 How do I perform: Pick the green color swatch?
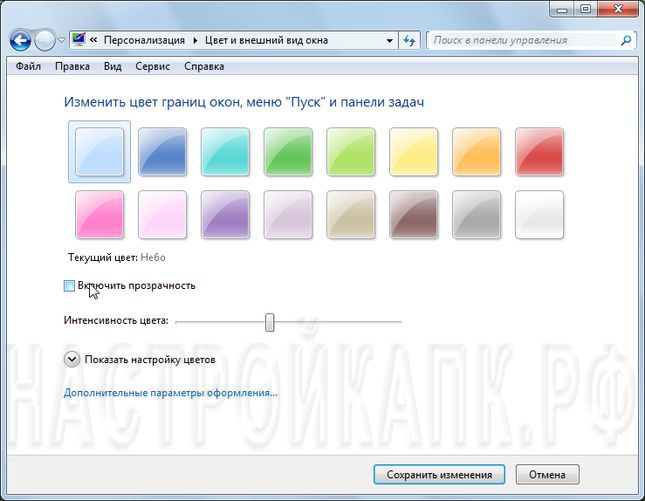pyautogui.click(x=288, y=152)
